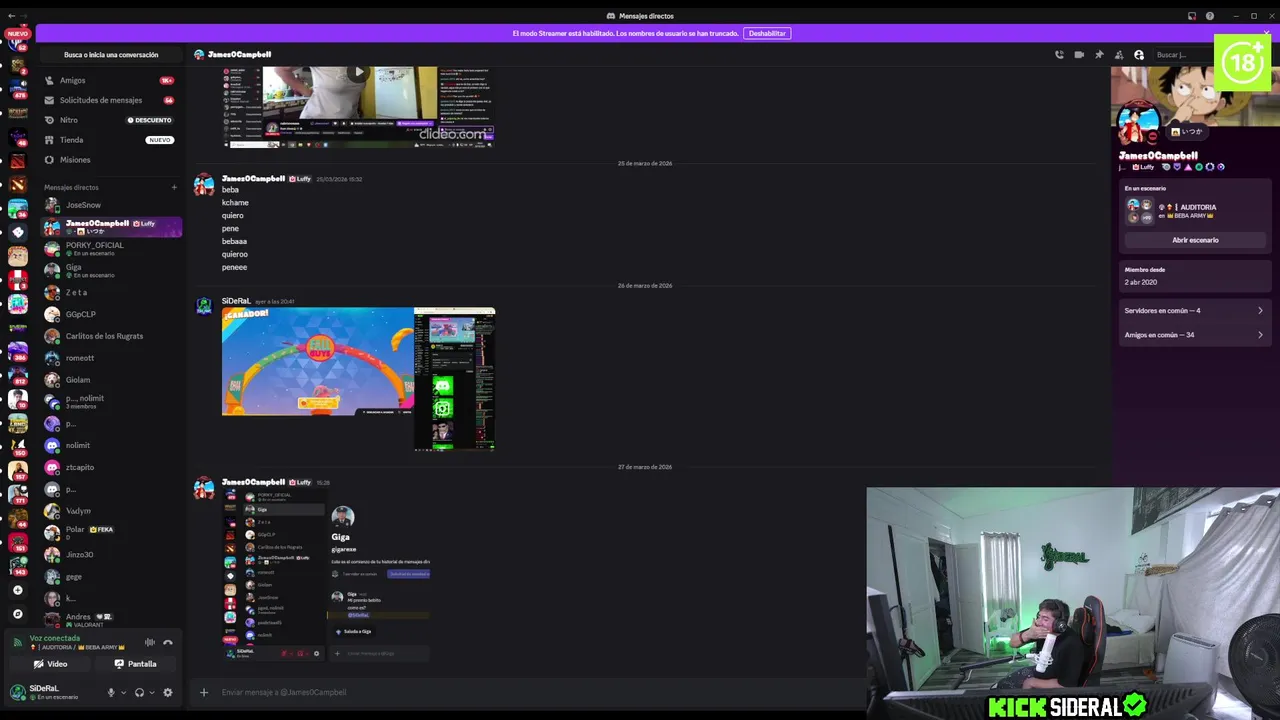Open the Misiones page
The height and width of the screenshot is (720, 1280).
click(110, 160)
